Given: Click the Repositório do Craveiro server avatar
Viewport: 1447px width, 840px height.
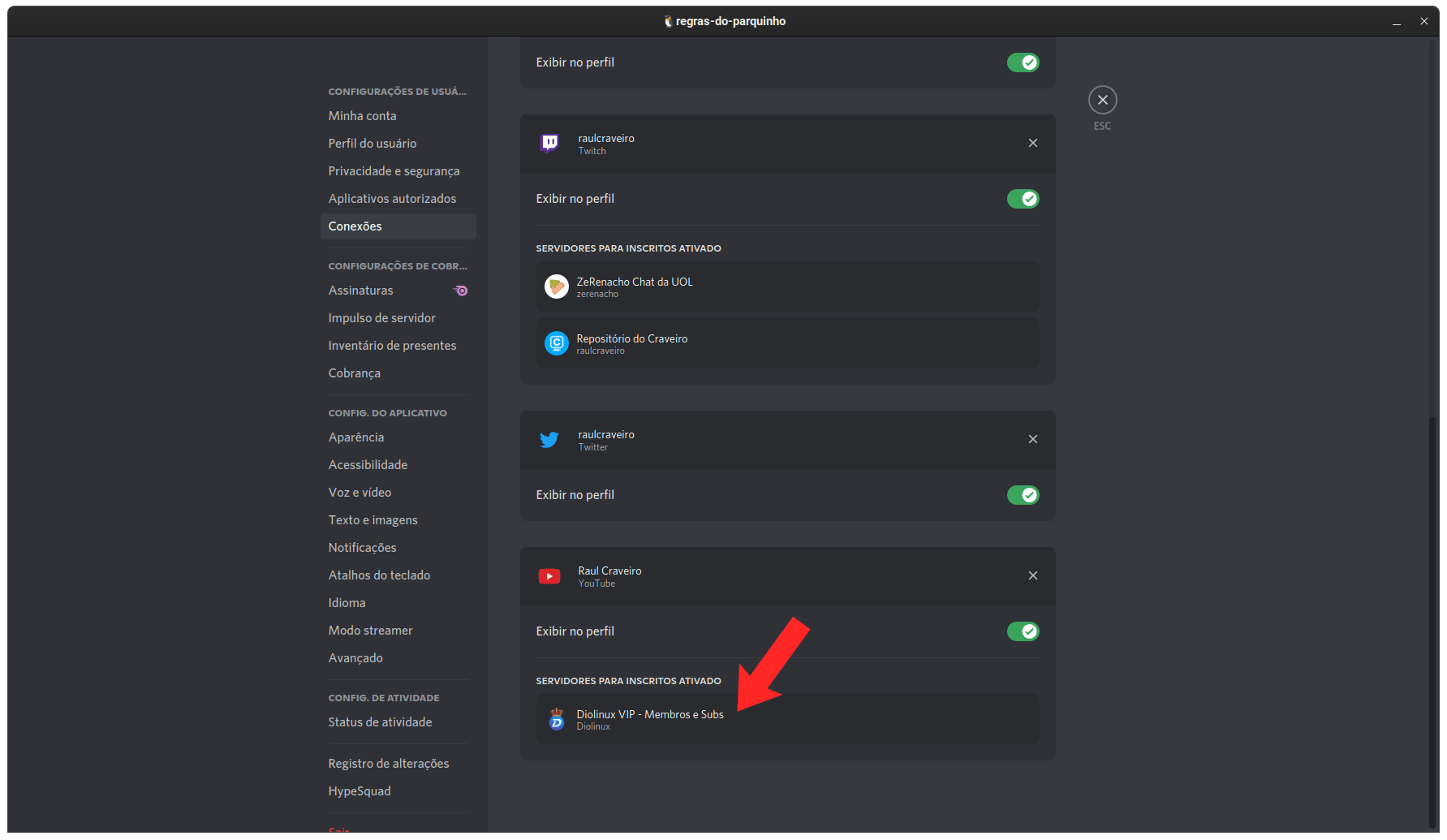Looking at the screenshot, I should pyautogui.click(x=557, y=343).
